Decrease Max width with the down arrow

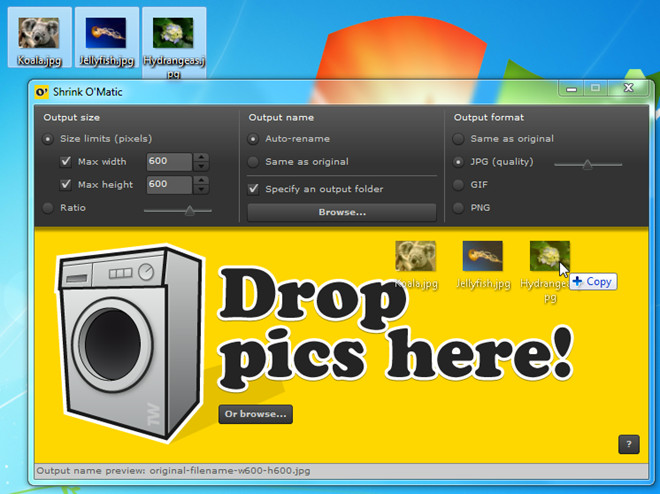pos(201,166)
